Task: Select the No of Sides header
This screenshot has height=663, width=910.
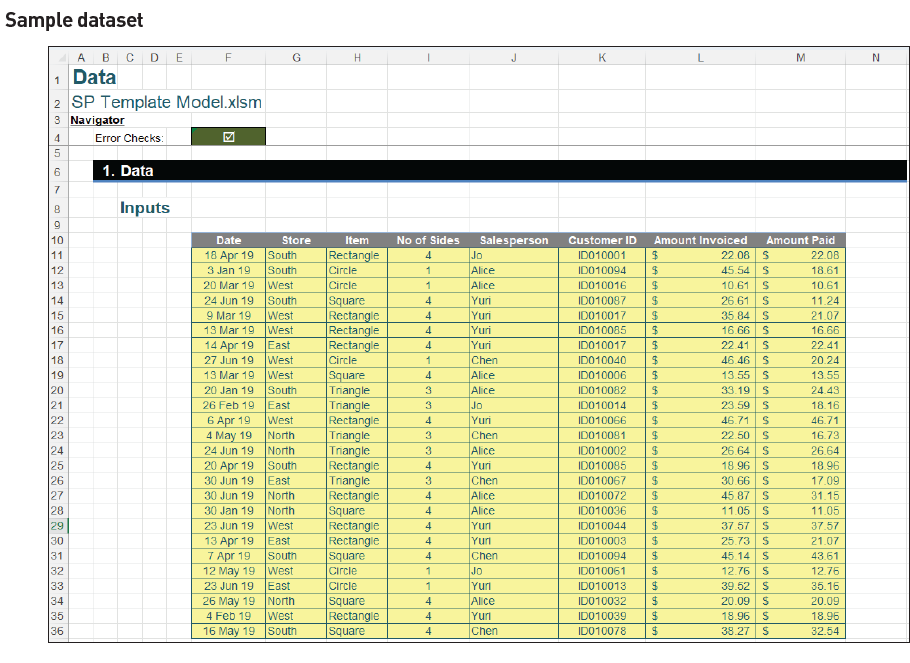Action: (428, 240)
